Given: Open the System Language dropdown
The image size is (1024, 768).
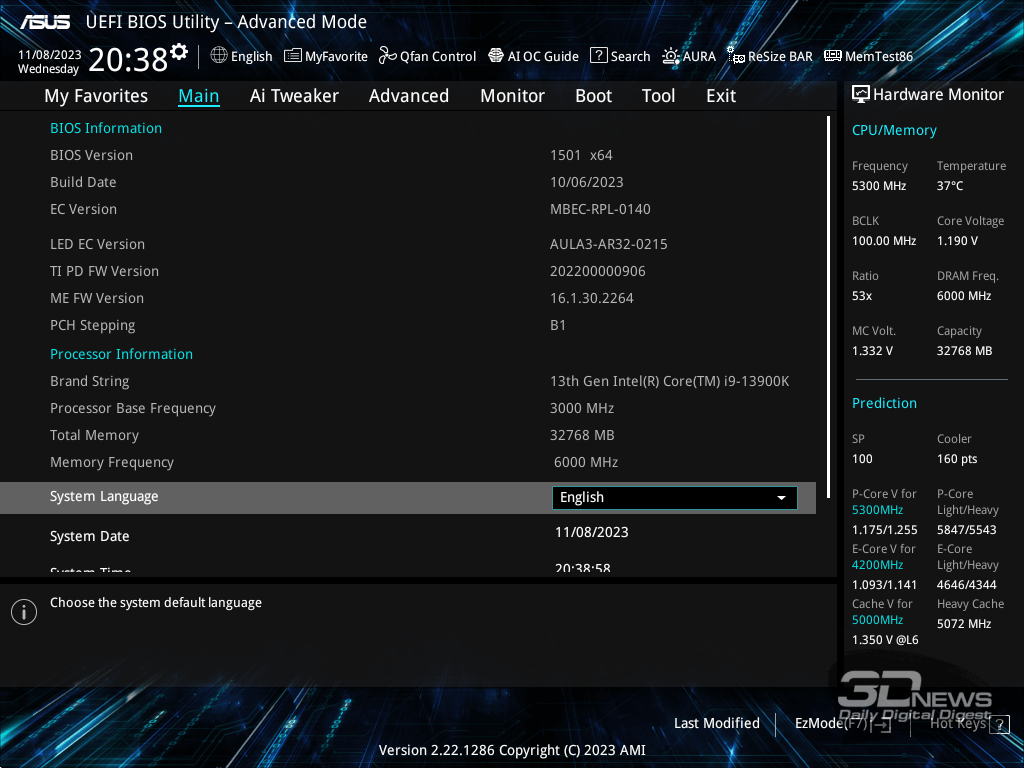Looking at the screenshot, I should pyautogui.click(x=675, y=498).
